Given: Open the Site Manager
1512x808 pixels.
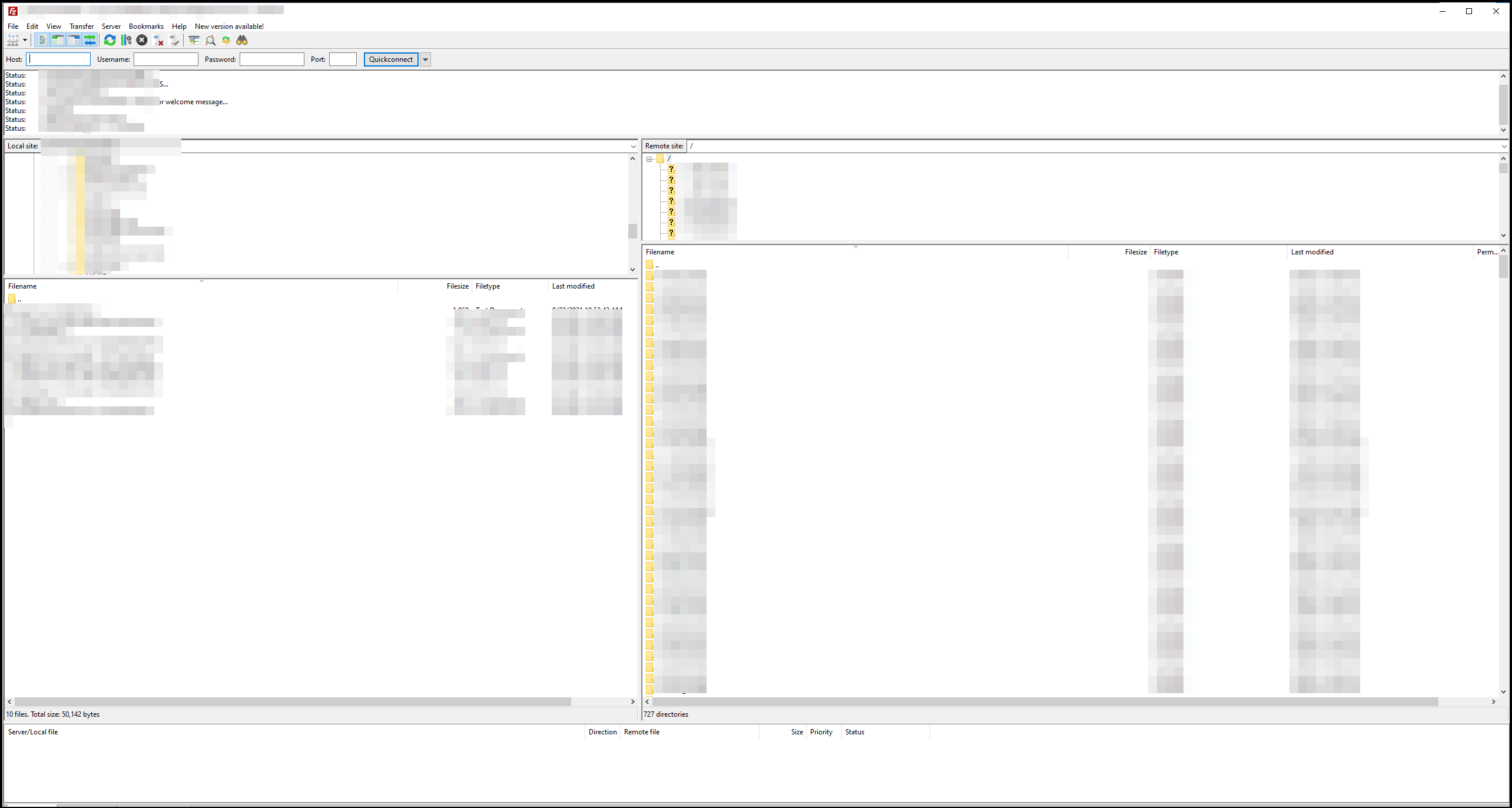Looking at the screenshot, I should point(12,40).
